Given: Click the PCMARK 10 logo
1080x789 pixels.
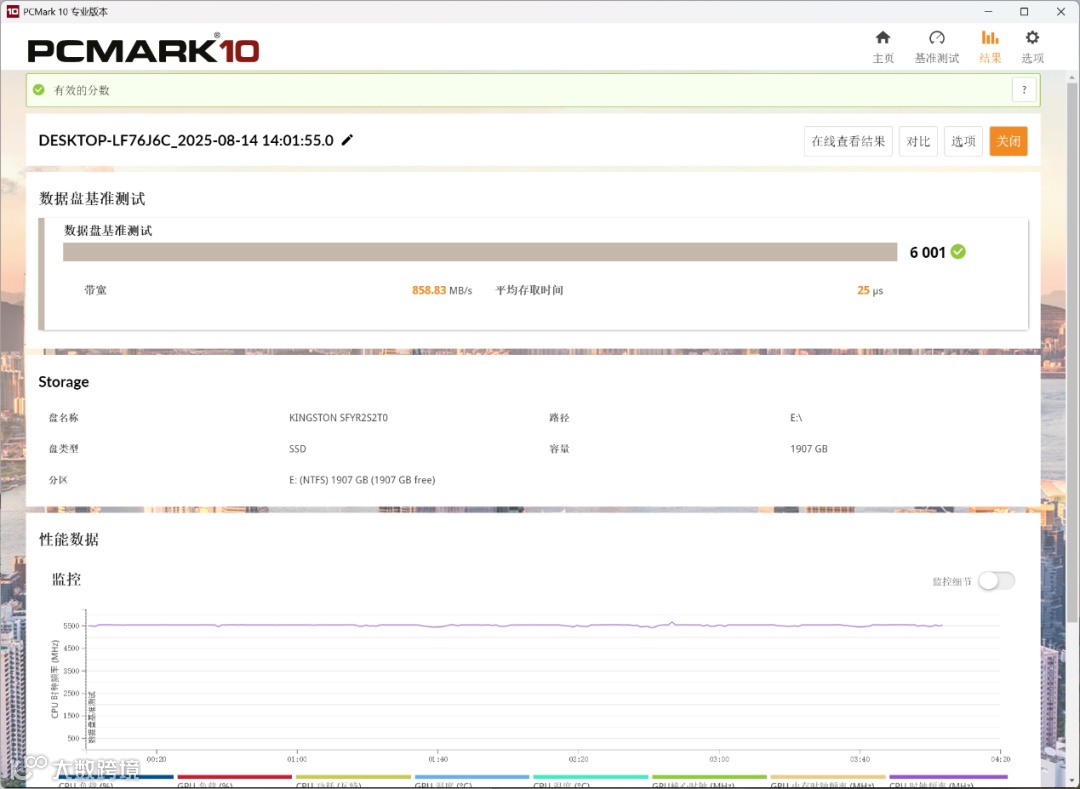Looking at the screenshot, I should pos(143,50).
